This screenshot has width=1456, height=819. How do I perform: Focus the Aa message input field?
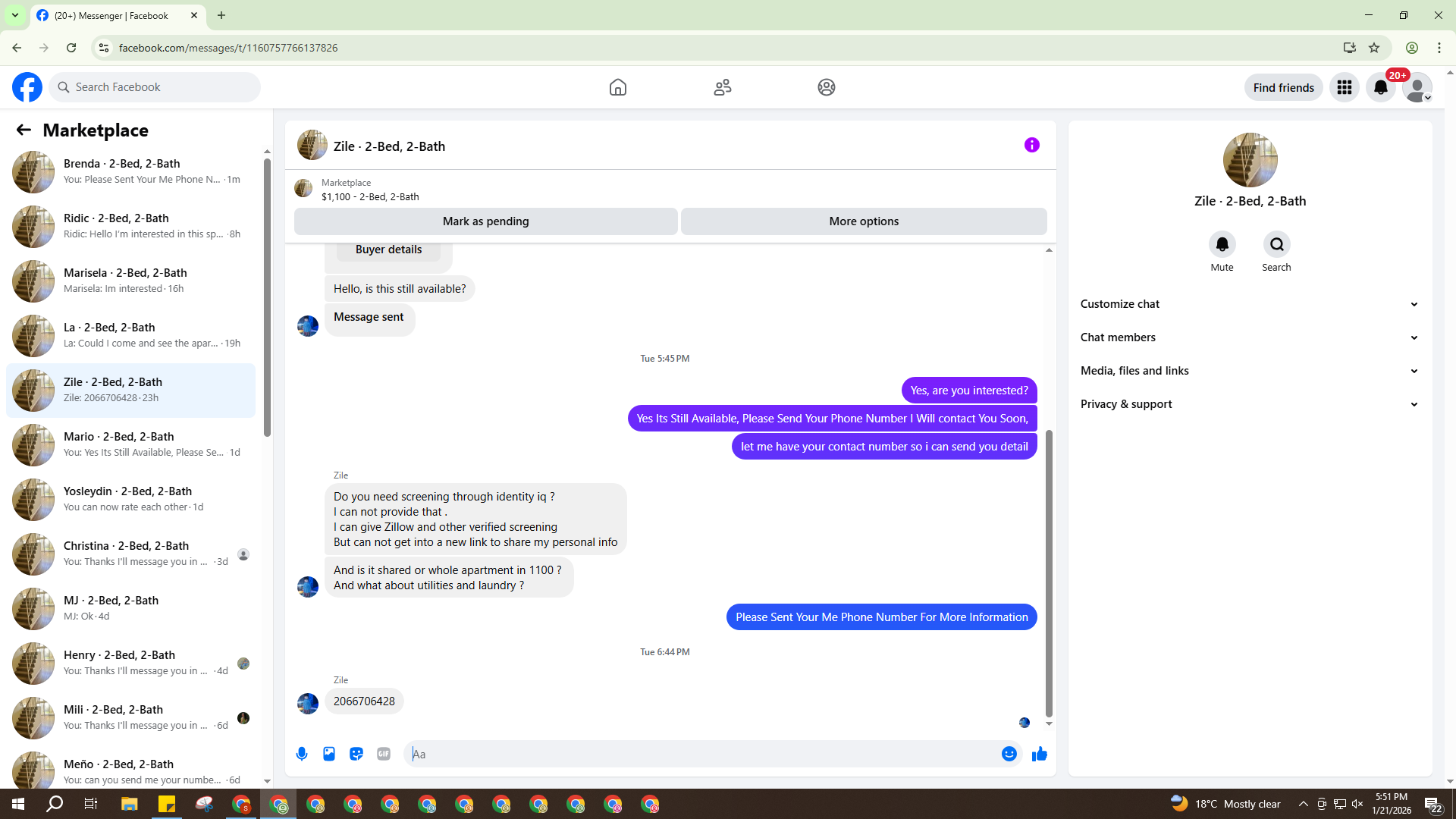705,754
